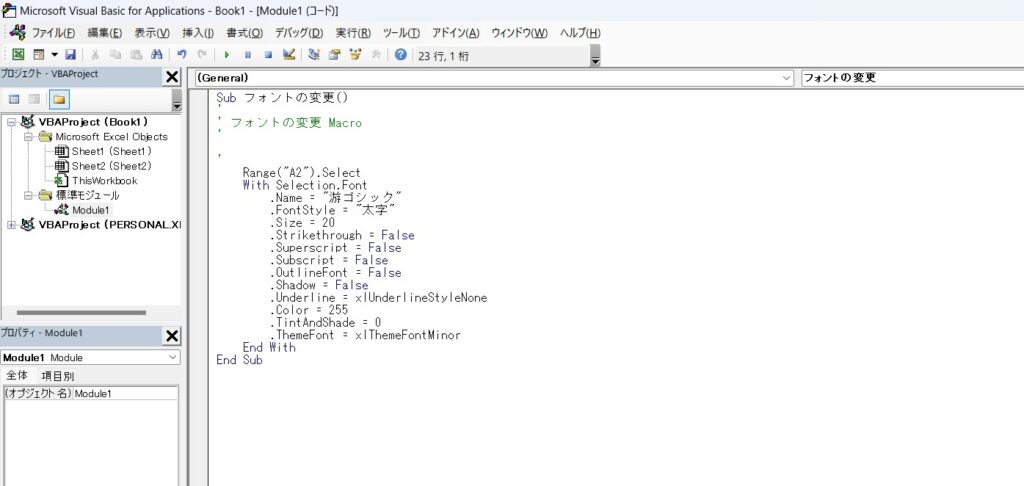This screenshot has height=486, width=1024.
Task: Select Sheet1 (Sheet1) in project tree
Action: [x=111, y=151]
